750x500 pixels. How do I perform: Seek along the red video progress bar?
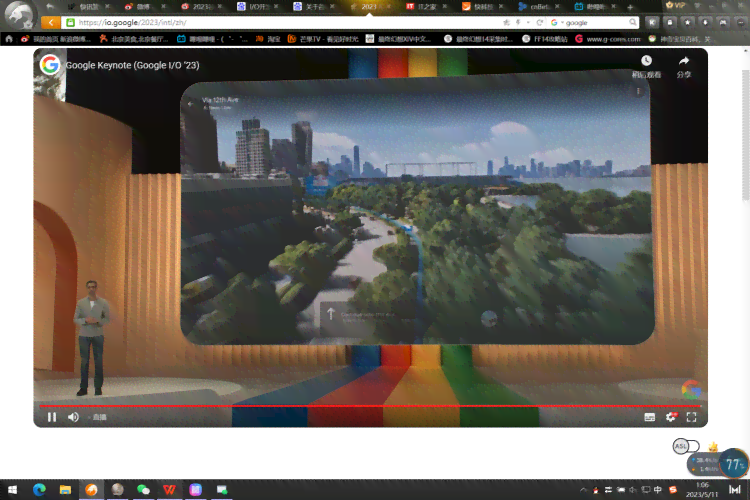(370, 406)
